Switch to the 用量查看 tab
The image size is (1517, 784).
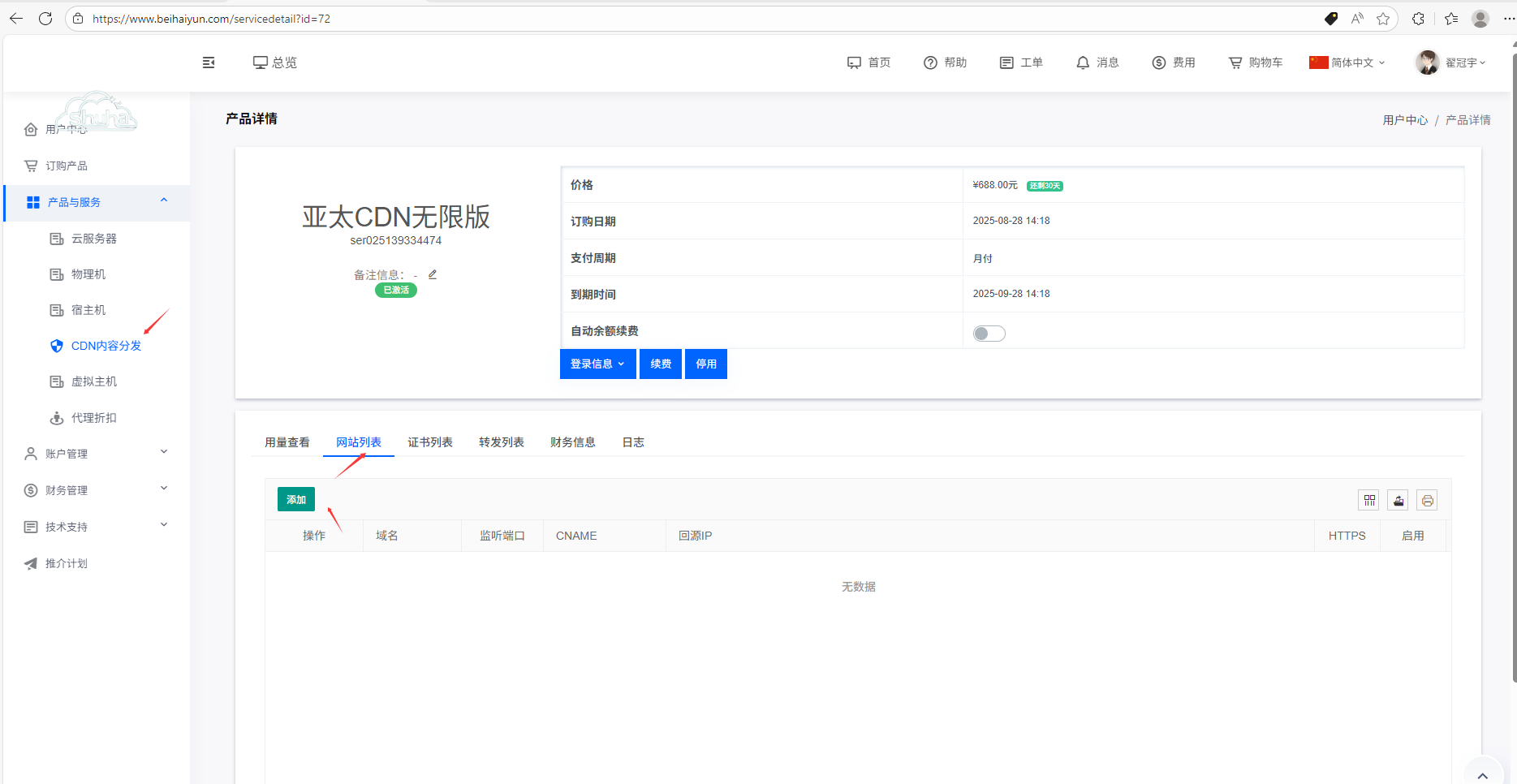click(x=287, y=442)
